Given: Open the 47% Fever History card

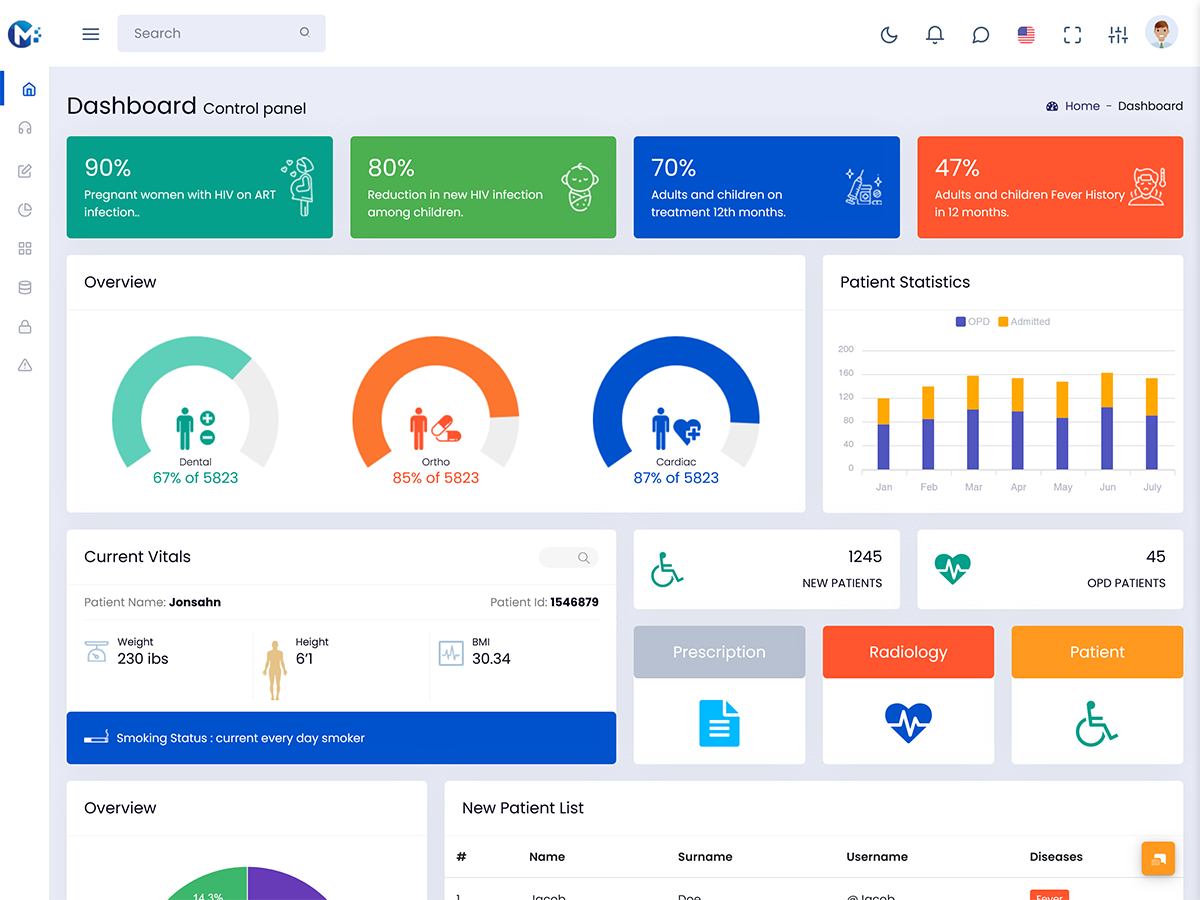Looking at the screenshot, I should [1050, 187].
